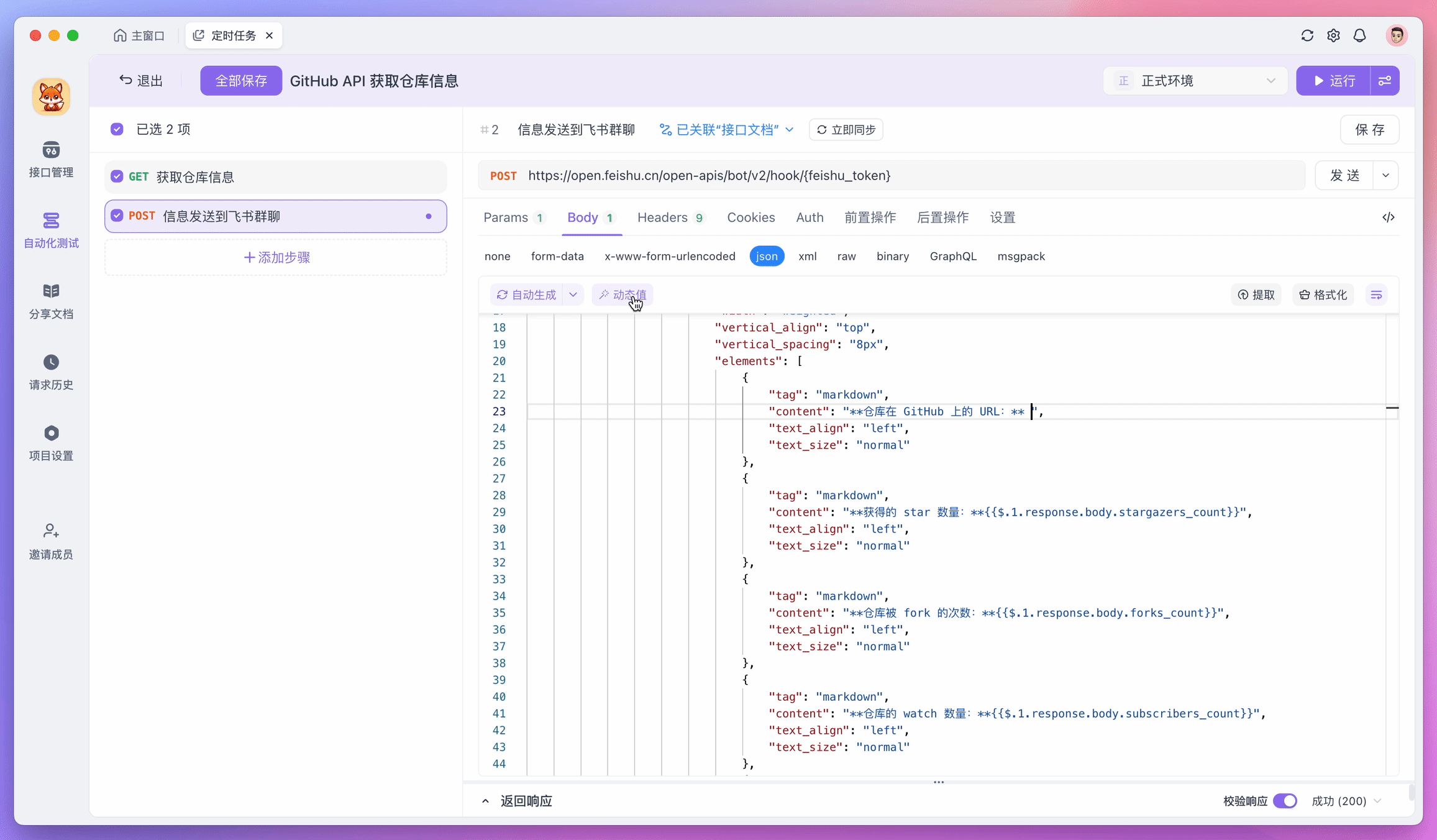Click the 发送 button

[x=1344, y=176]
